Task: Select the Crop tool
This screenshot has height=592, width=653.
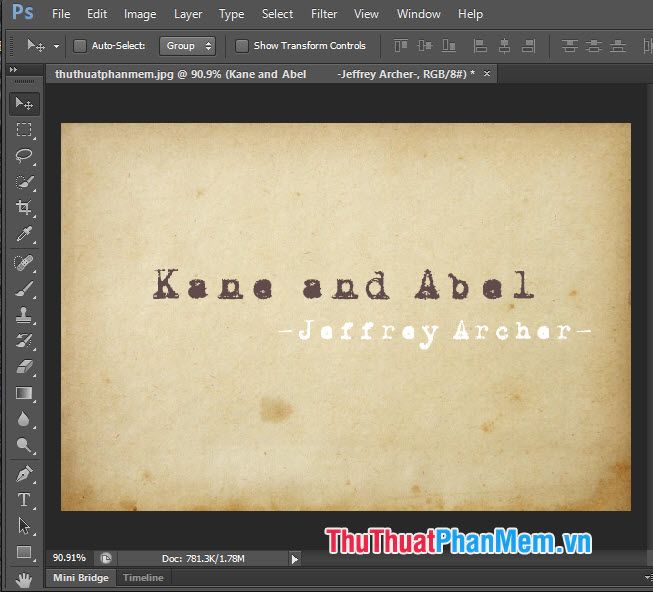Action: 24,207
